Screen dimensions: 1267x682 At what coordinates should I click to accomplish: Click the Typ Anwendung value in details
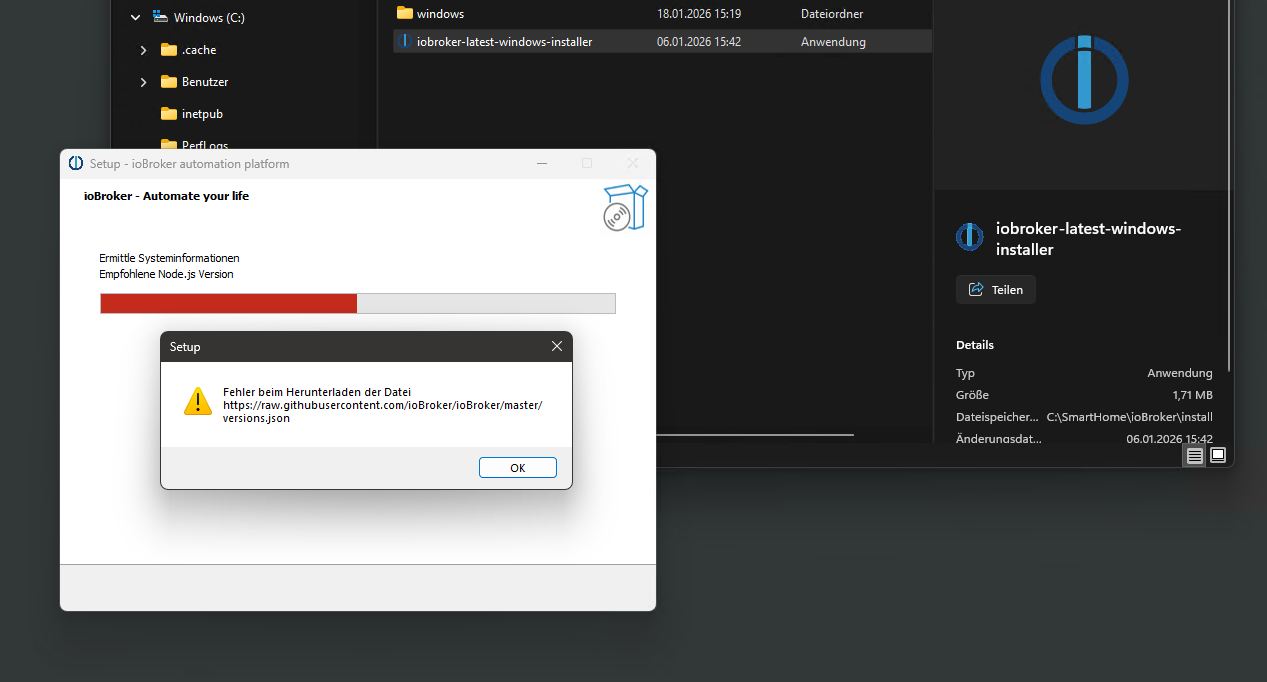pos(1180,373)
